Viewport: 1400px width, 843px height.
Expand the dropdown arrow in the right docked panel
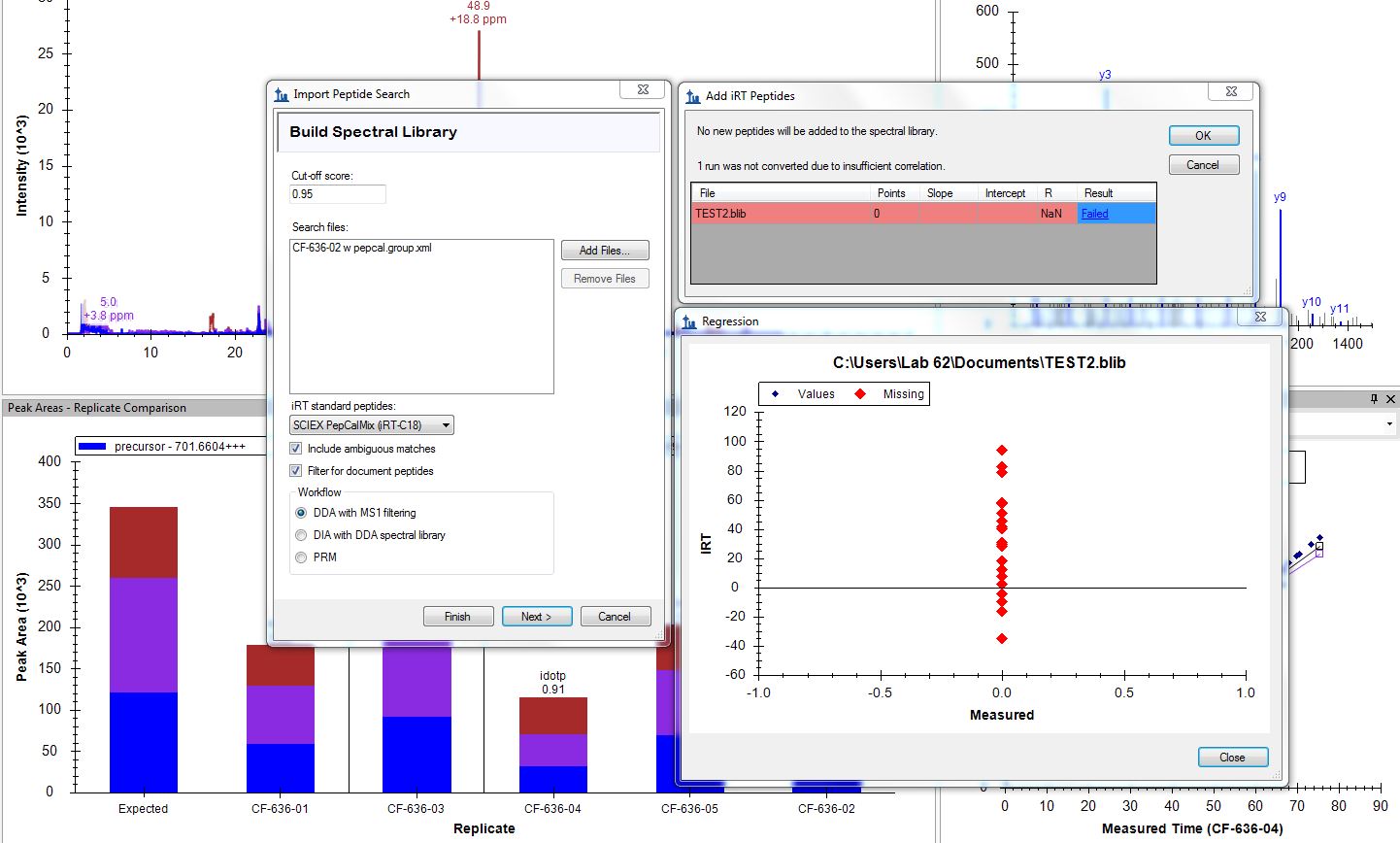(x=1389, y=423)
